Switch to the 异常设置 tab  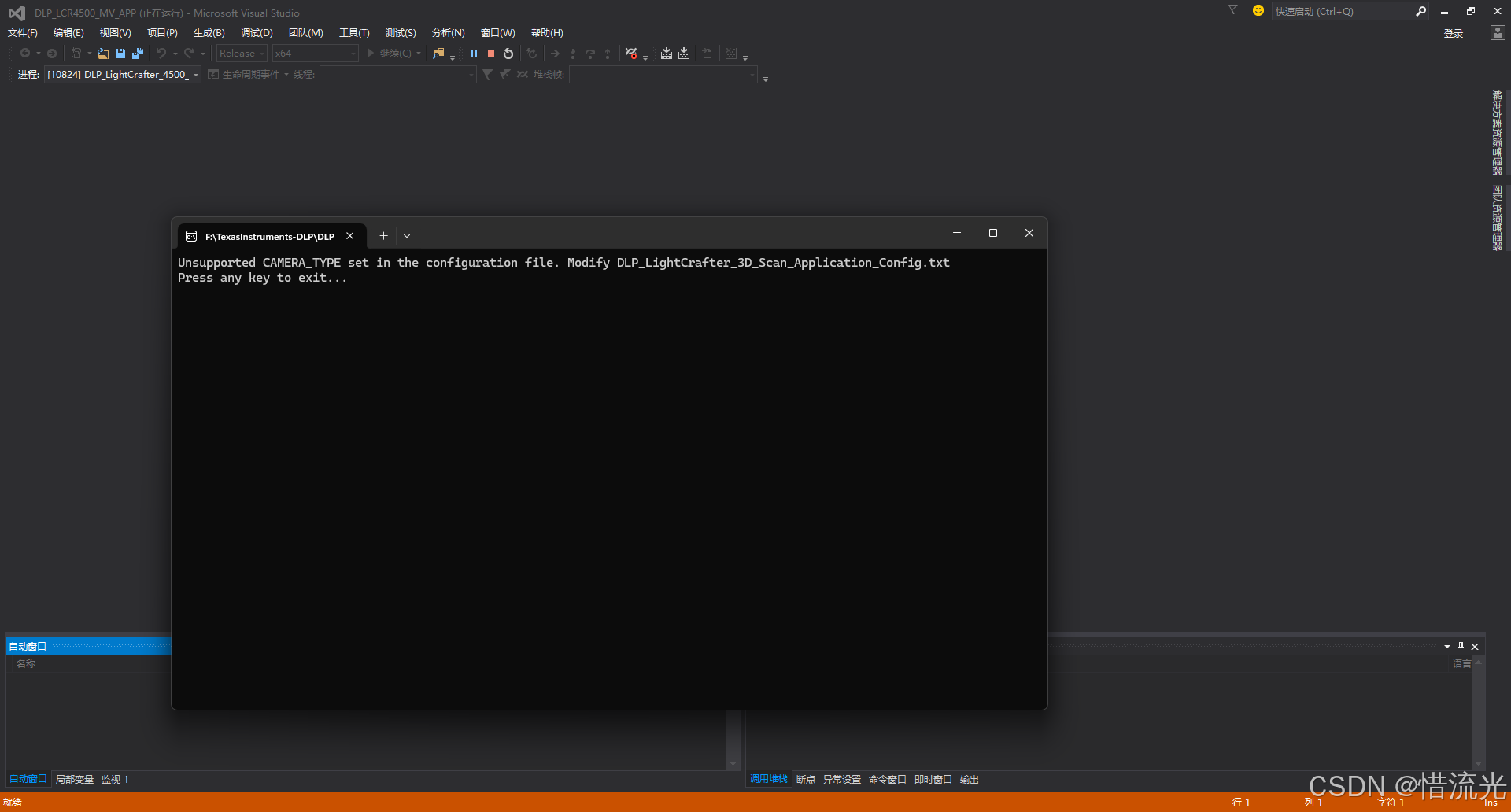(842, 779)
